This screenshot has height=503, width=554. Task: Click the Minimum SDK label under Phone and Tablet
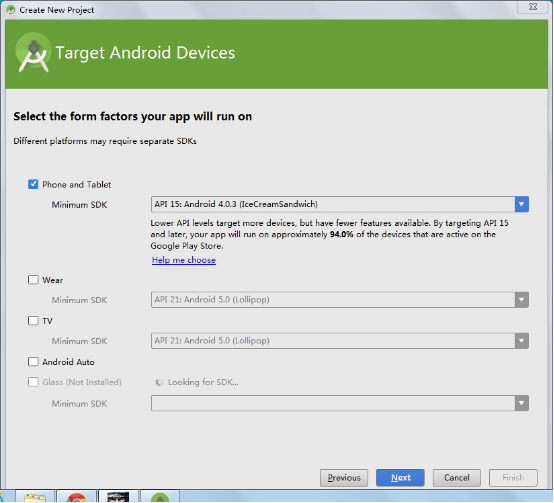(79, 205)
